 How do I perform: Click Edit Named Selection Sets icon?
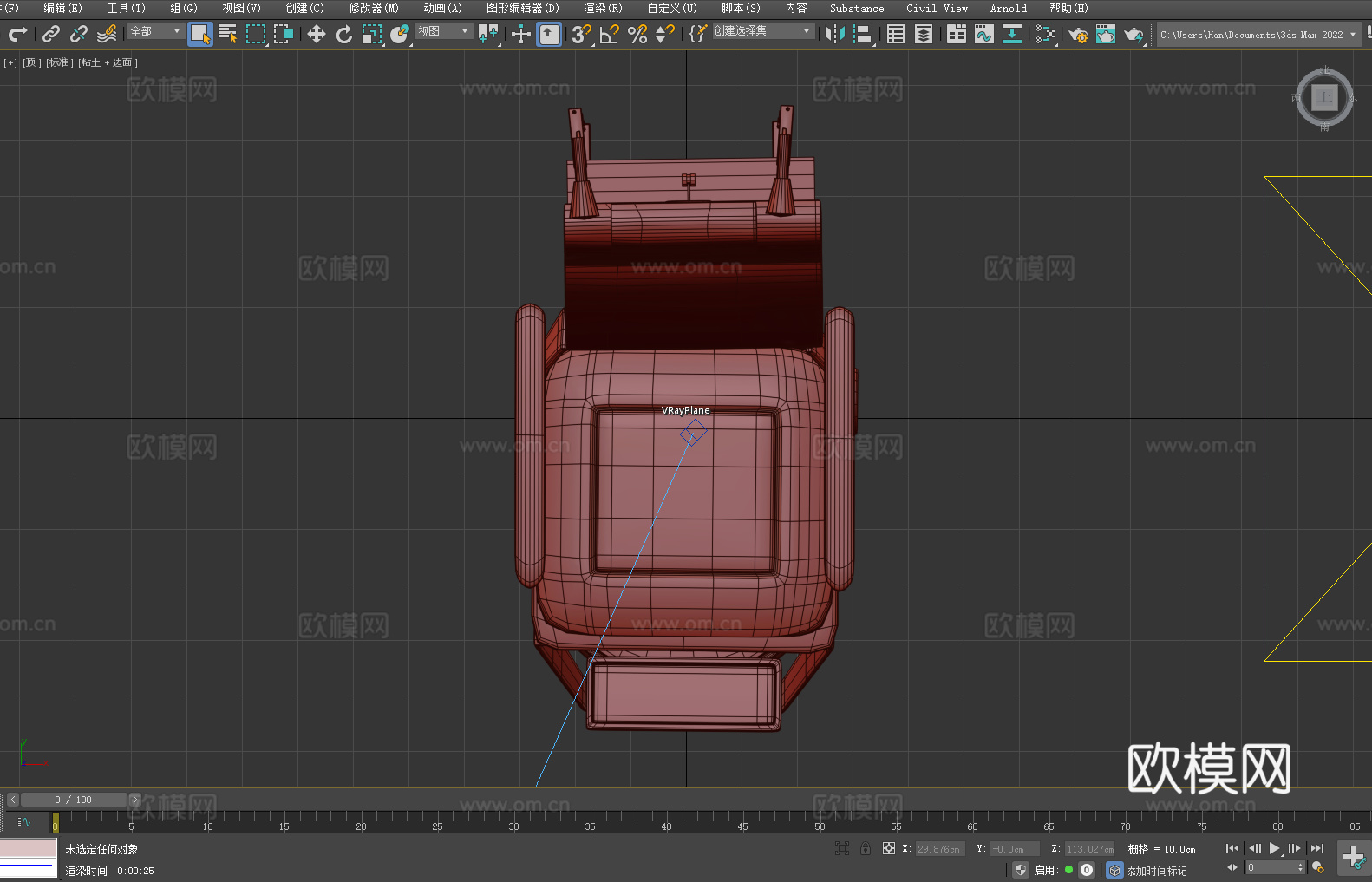click(x=698, y=34)
